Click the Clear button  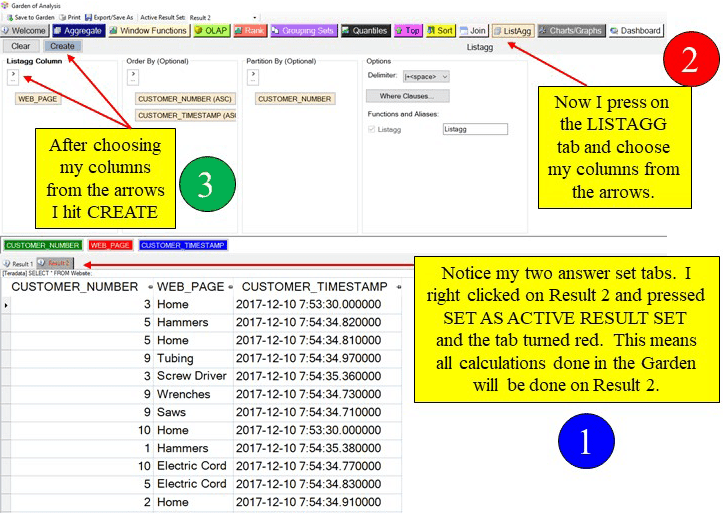pos(20,46)
